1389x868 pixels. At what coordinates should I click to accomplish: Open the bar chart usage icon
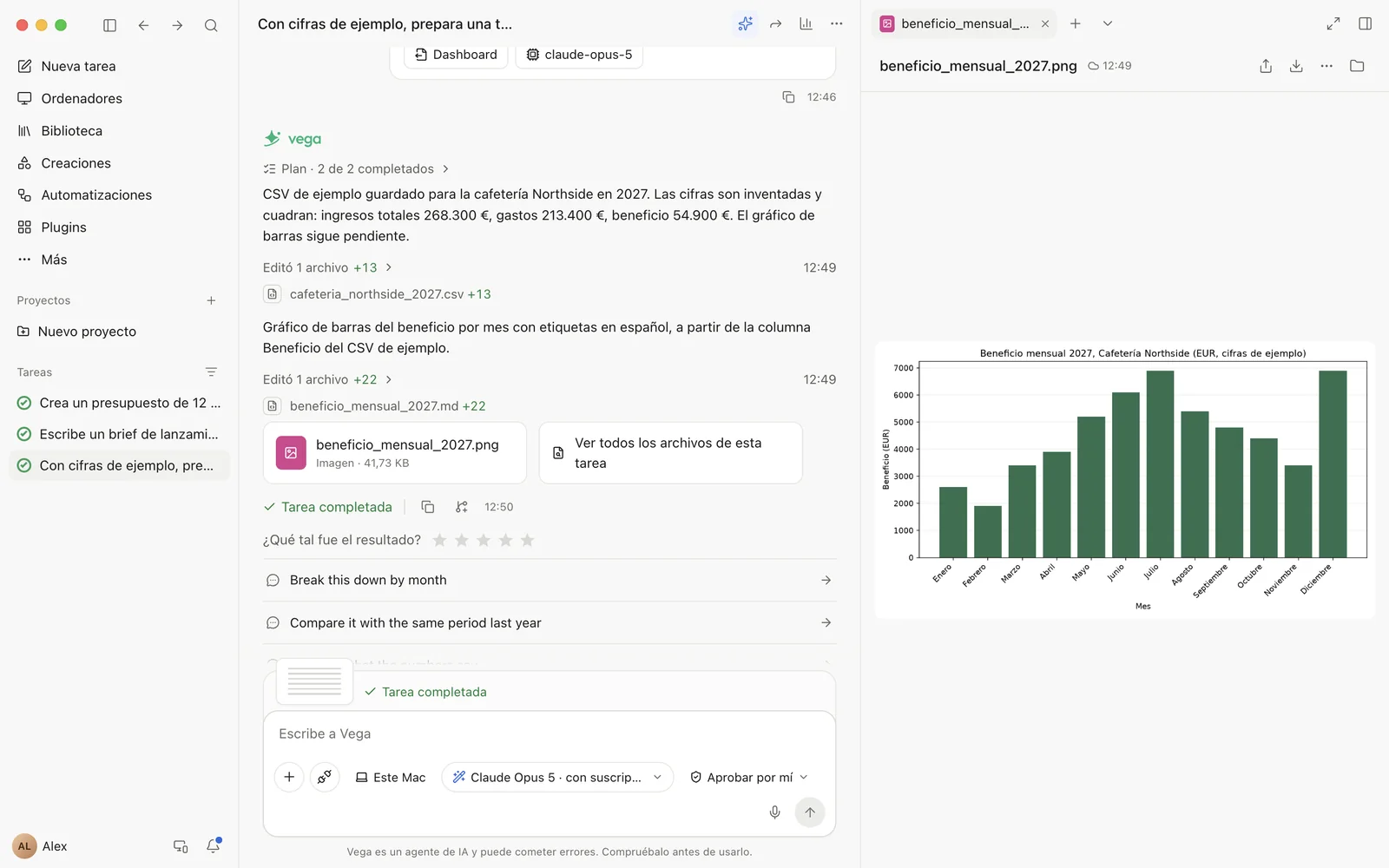tap(806, 24)
